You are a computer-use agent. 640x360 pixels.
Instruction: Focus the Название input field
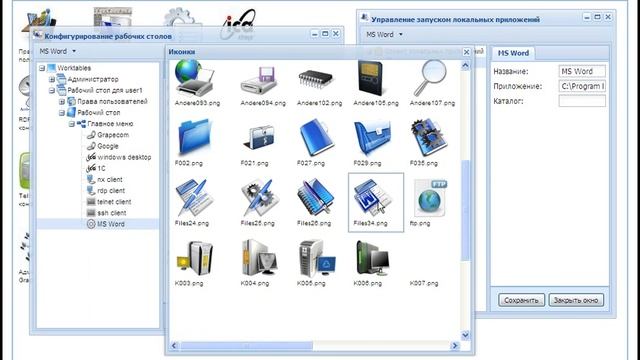582,71
